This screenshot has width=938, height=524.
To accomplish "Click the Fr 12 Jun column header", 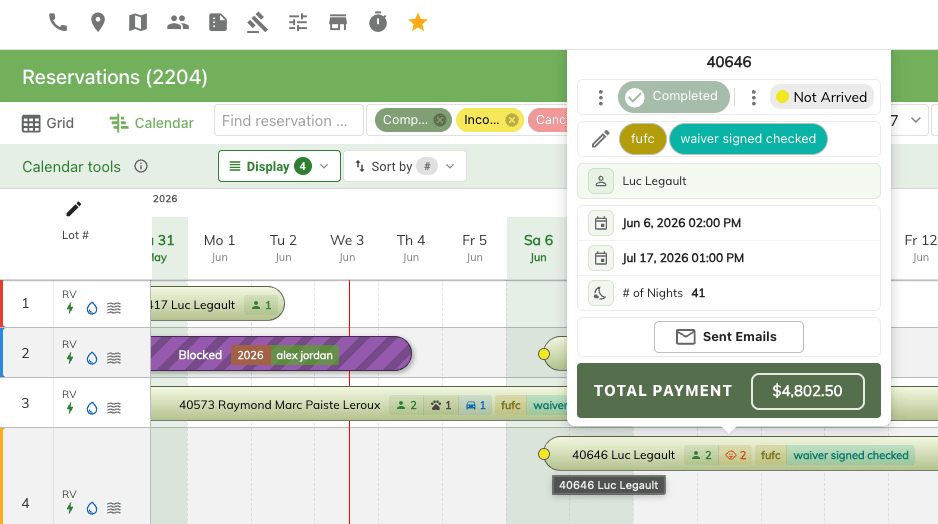I will click(x=920, y=248).
